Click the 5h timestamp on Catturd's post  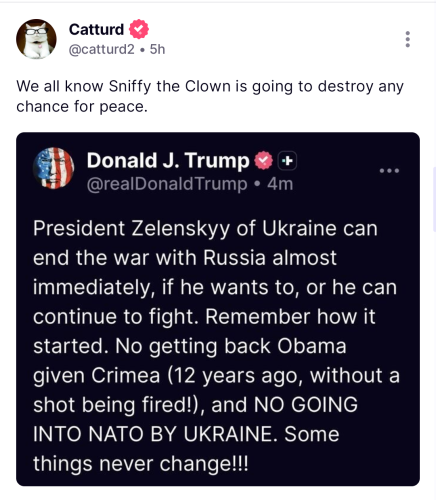157,49
